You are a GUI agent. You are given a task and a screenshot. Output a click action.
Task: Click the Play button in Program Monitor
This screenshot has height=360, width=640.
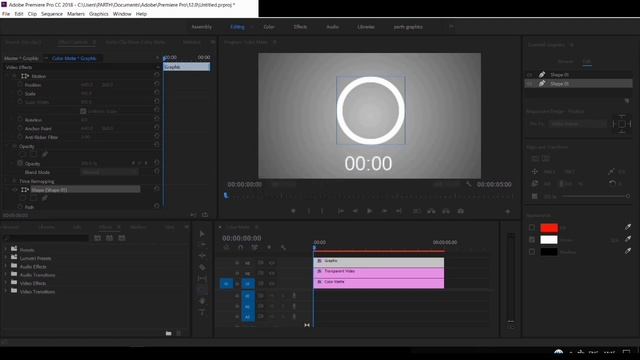click(369, 211)
